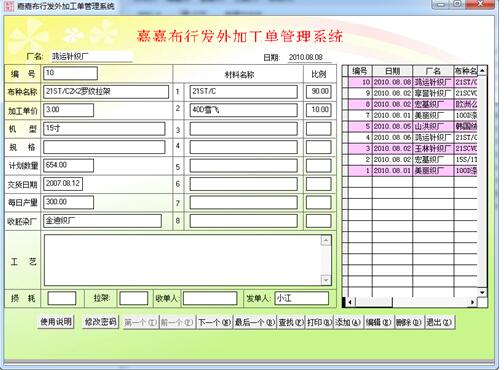Add a new order with 添加
This screenshot has width=504, height=370.
(348, 322)
